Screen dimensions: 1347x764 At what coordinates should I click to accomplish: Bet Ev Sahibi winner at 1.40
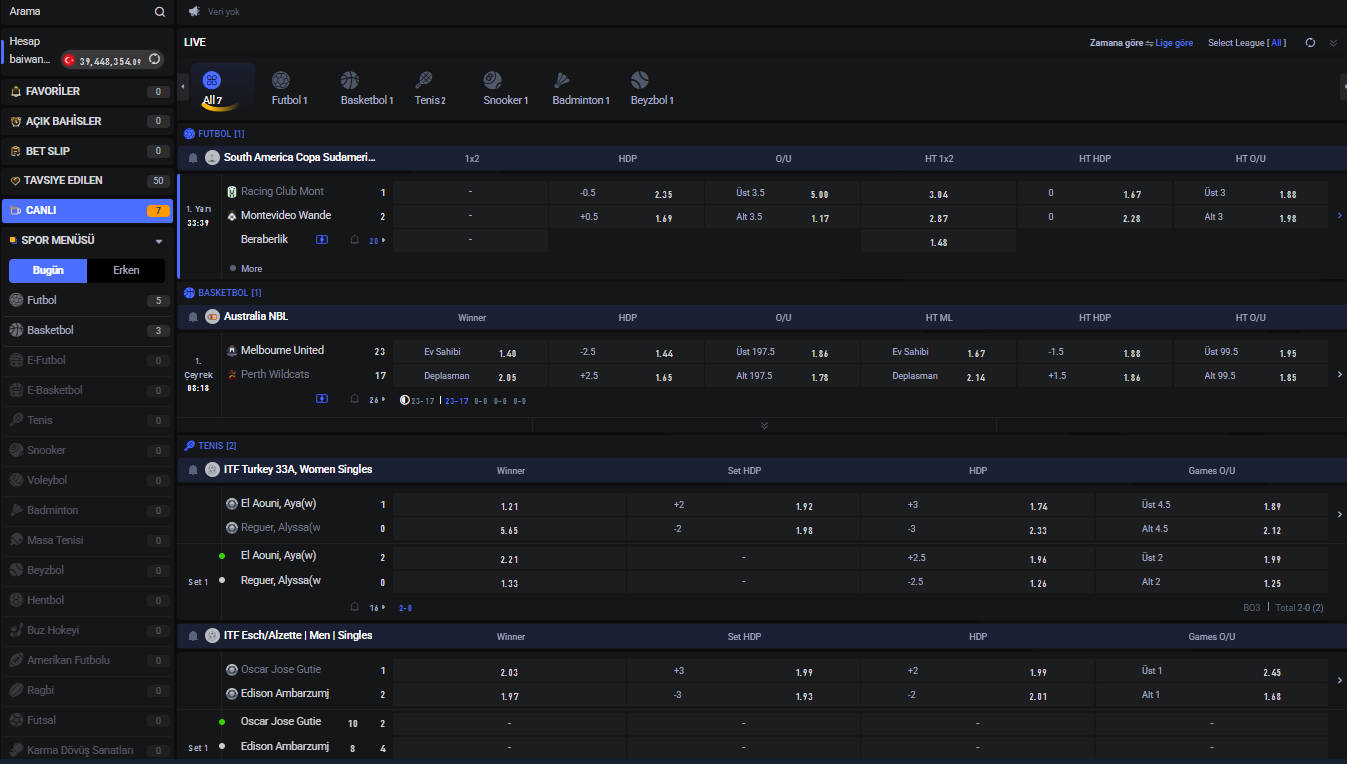[x=470, y=352]
